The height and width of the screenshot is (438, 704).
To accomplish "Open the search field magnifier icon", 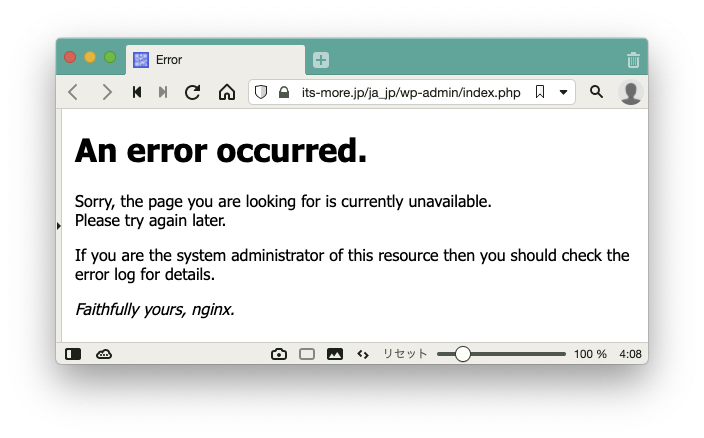I will click(x=596, y=92).
